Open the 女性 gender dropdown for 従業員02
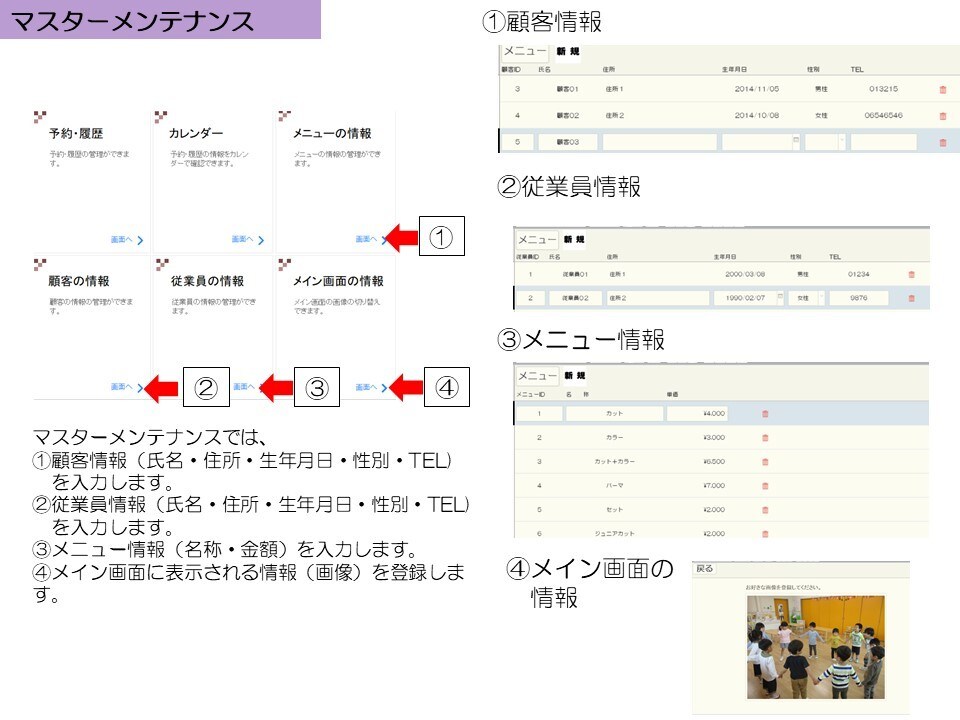Image resolution: width=960 pixels, height=720 pixels. click(822, 298)
